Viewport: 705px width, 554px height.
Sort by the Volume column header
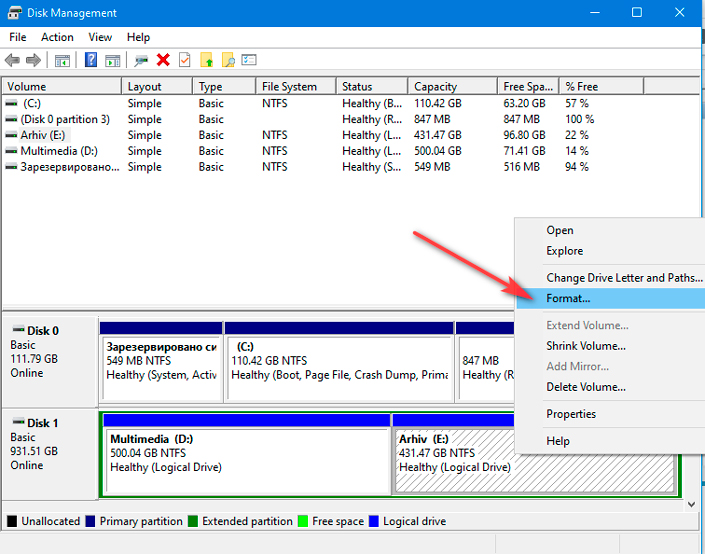pyautogui.click(x=62, y=86)
